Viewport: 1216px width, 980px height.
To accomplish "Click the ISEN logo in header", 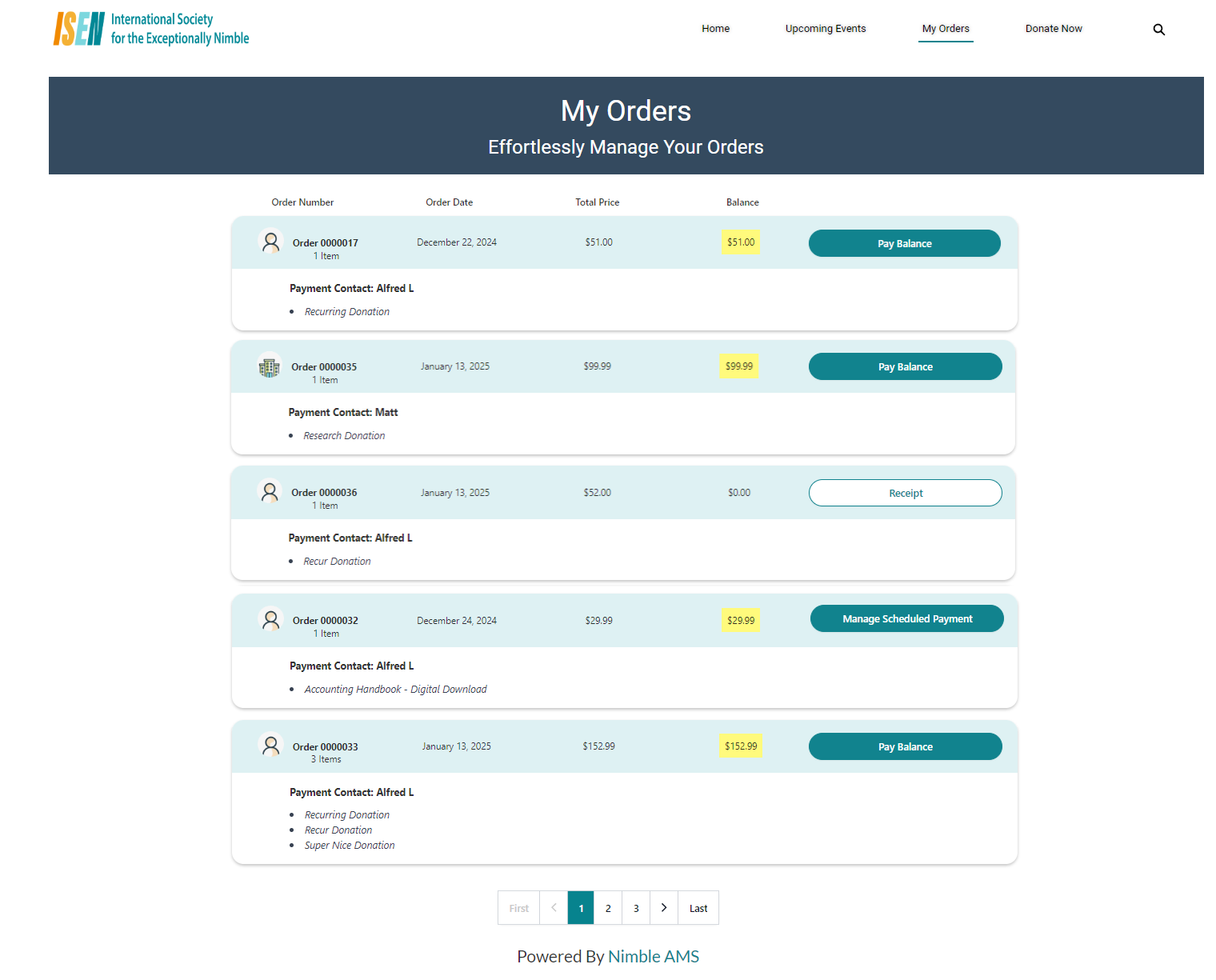I will tap(151, 29).
